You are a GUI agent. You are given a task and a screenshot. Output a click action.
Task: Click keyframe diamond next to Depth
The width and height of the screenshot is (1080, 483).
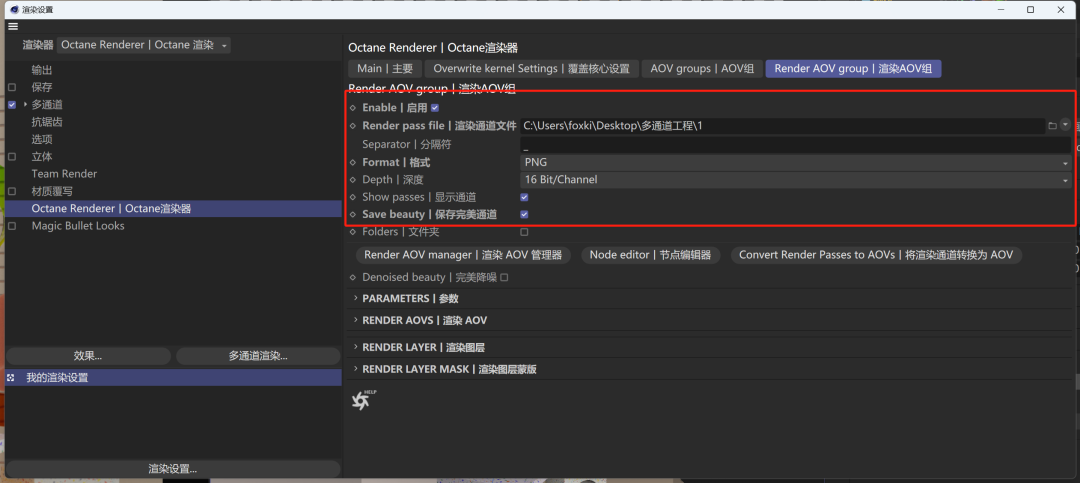point(353,180)
